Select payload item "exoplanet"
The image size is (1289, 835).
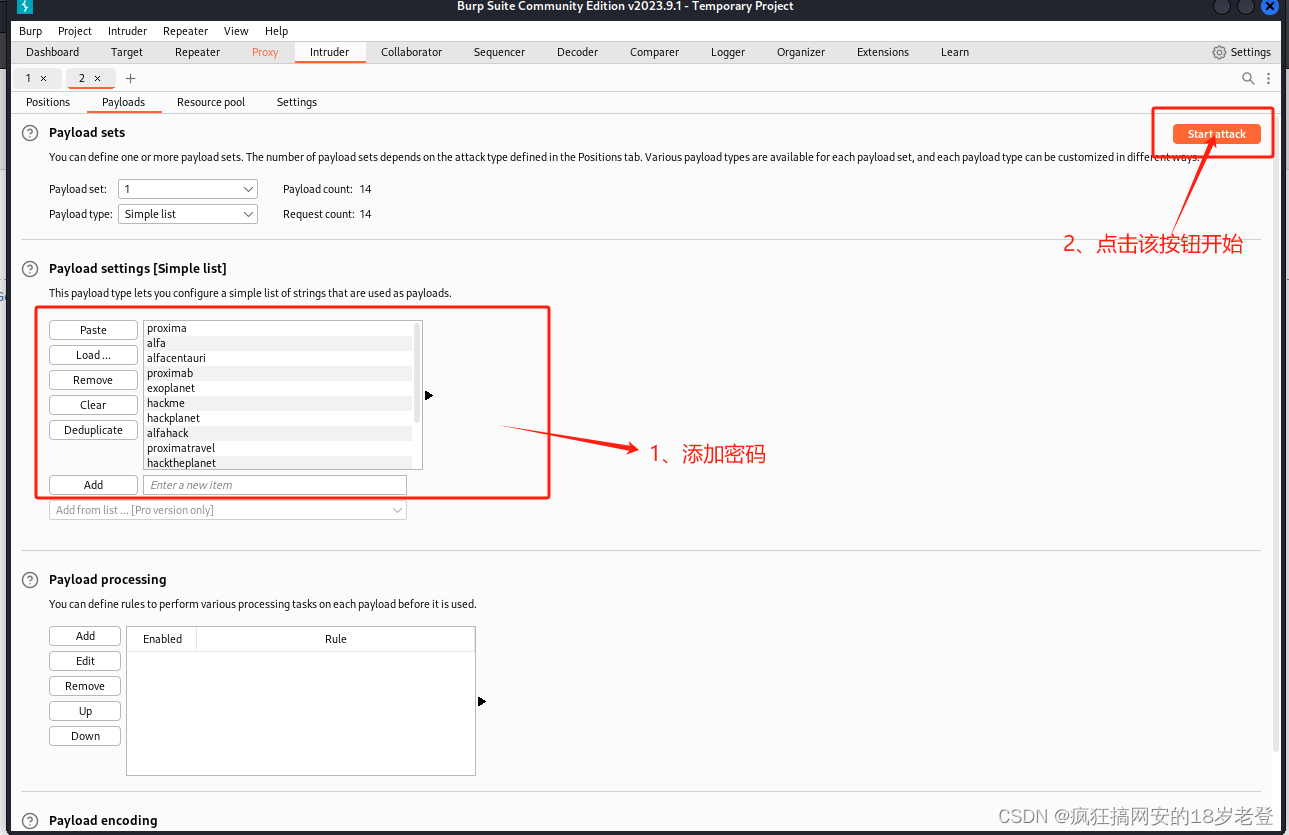tap(279, 388)
